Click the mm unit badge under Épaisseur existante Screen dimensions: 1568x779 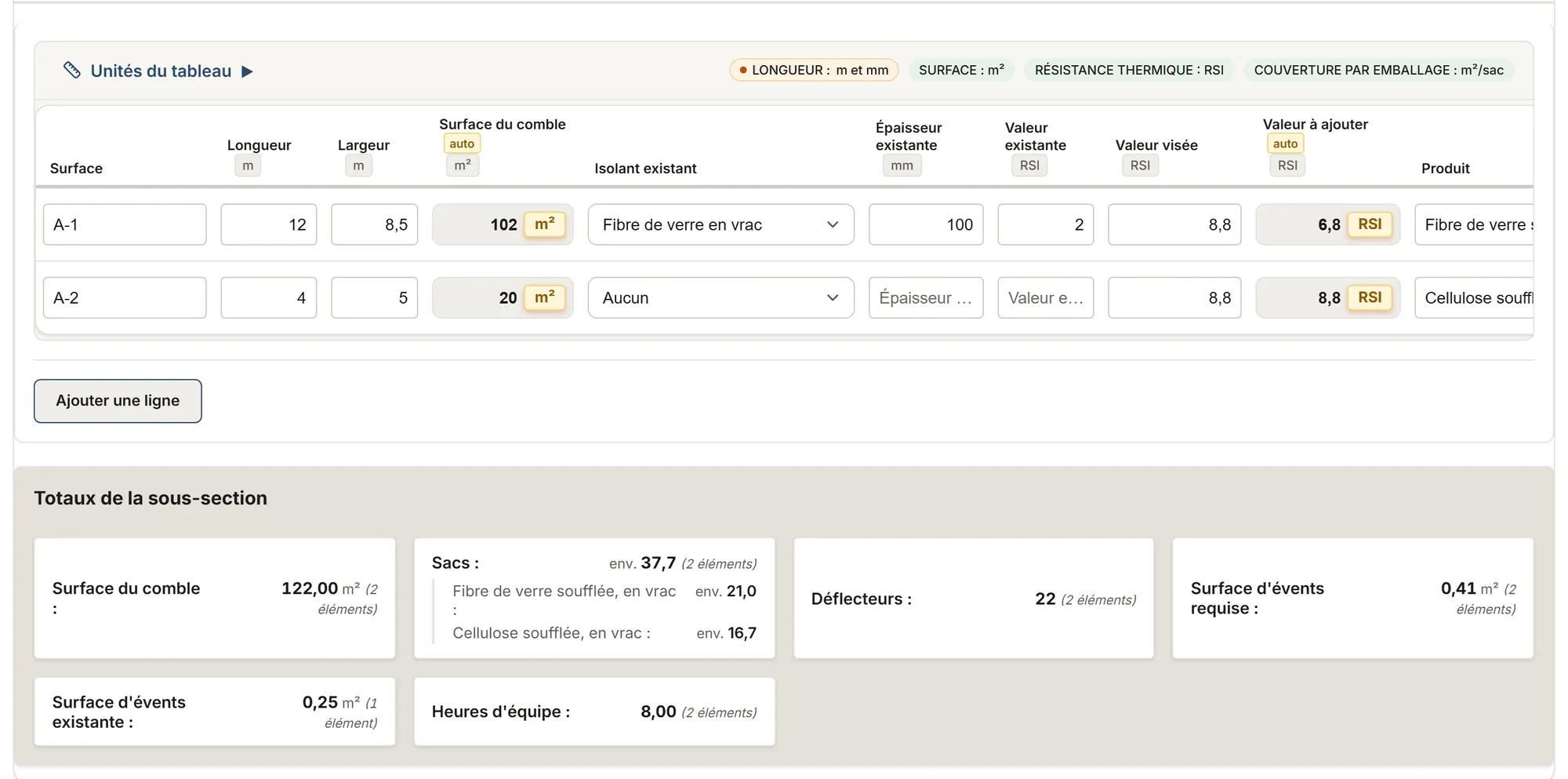[902, 166]
